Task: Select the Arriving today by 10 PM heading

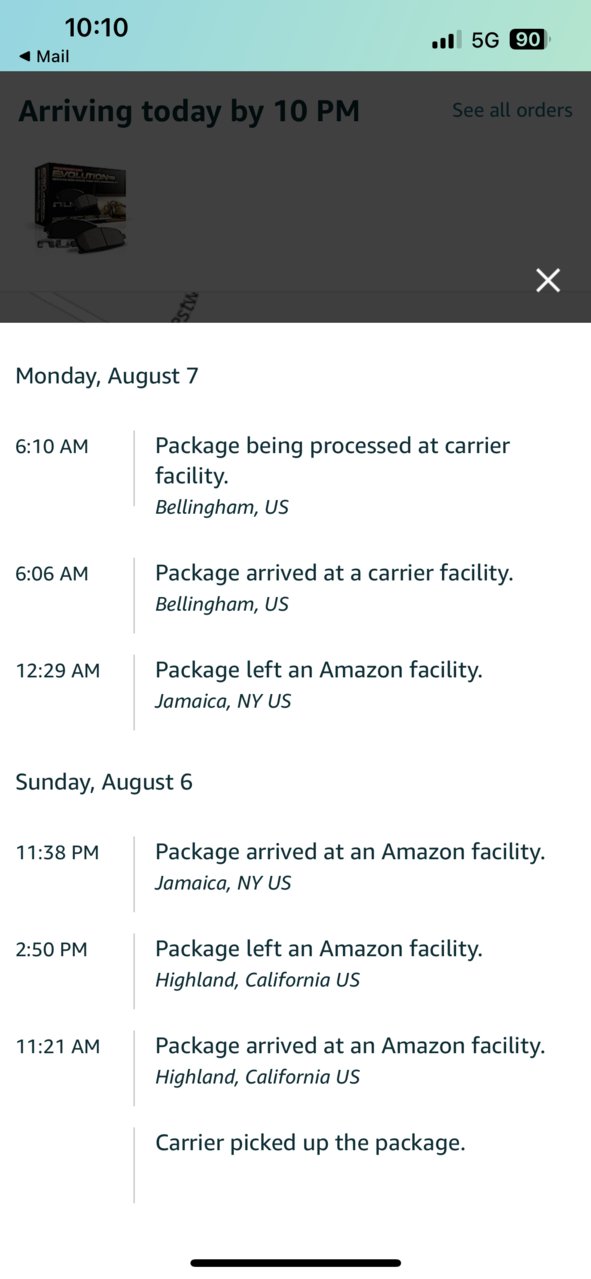Action: (x=189, y=111)
